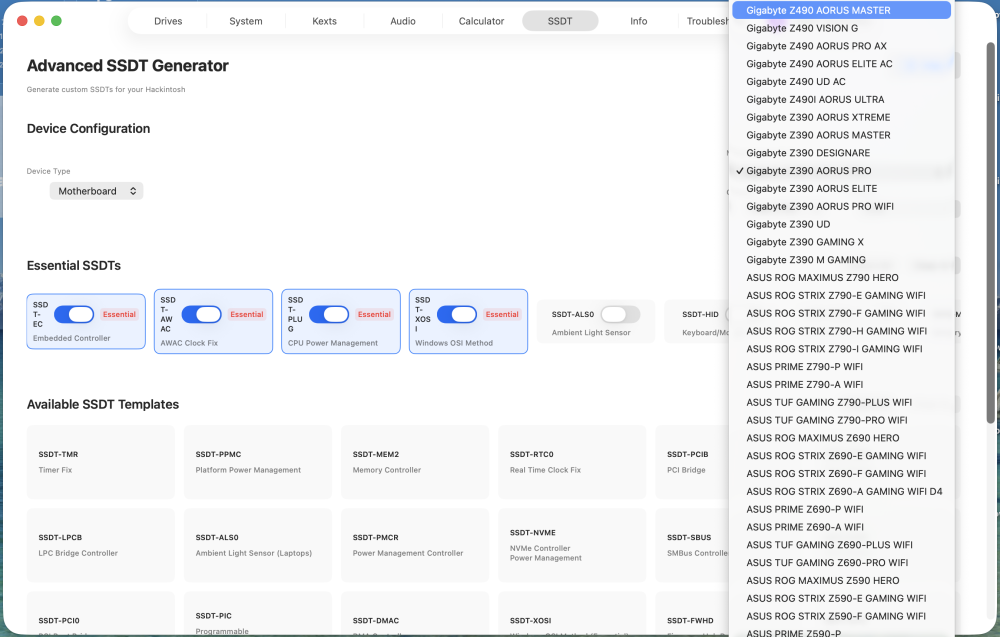Choose Gigabyte Z490 VISION G
Viewport: 1000px width, 637px height.
click(x=841, y=28)
